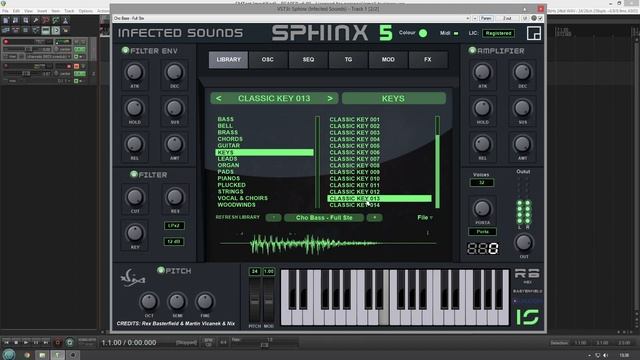Click the OUT volume knob
Viewport: 640px width, 360px height.
coord(524,243)
